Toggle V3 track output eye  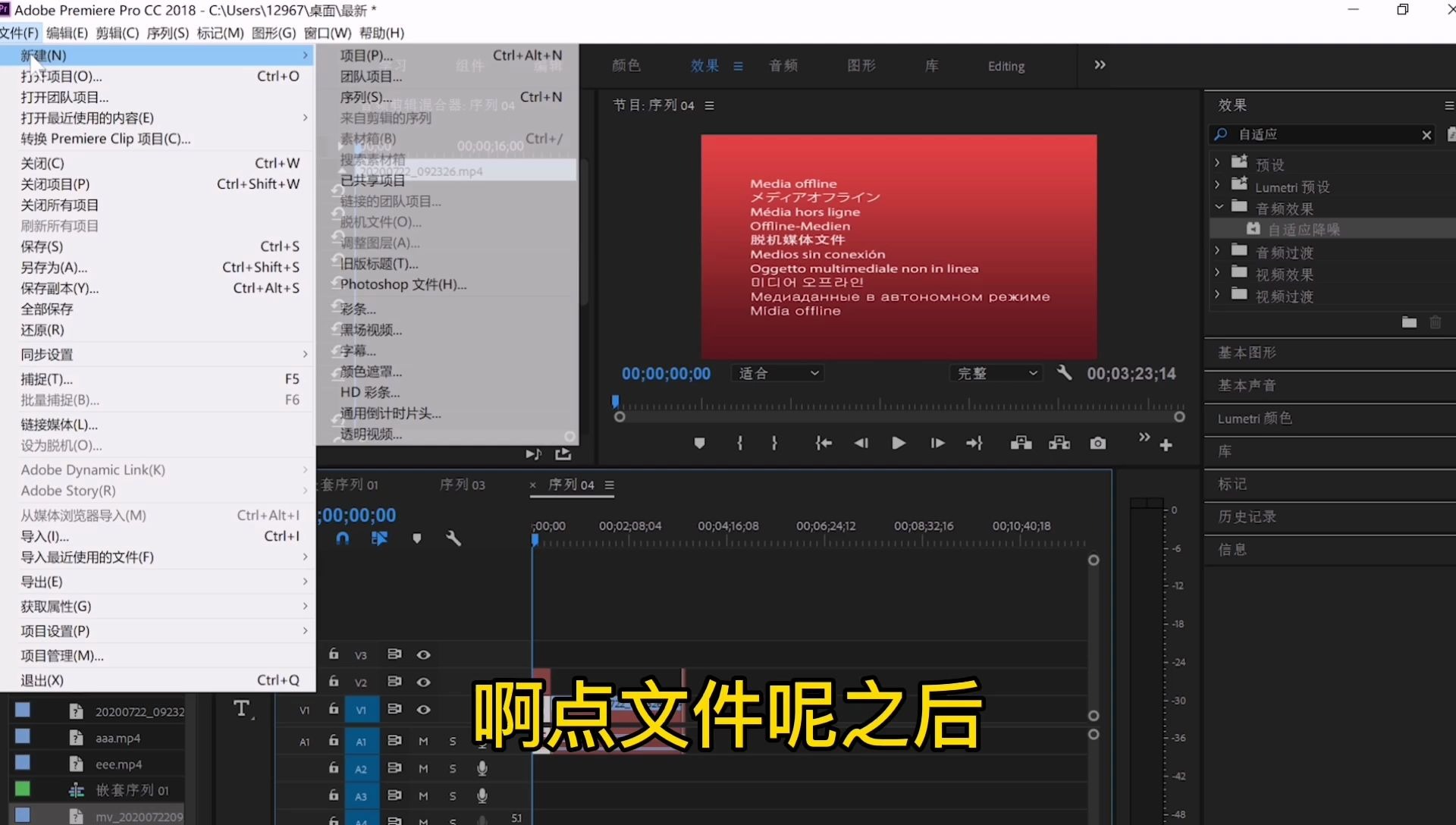coord(423,654)
